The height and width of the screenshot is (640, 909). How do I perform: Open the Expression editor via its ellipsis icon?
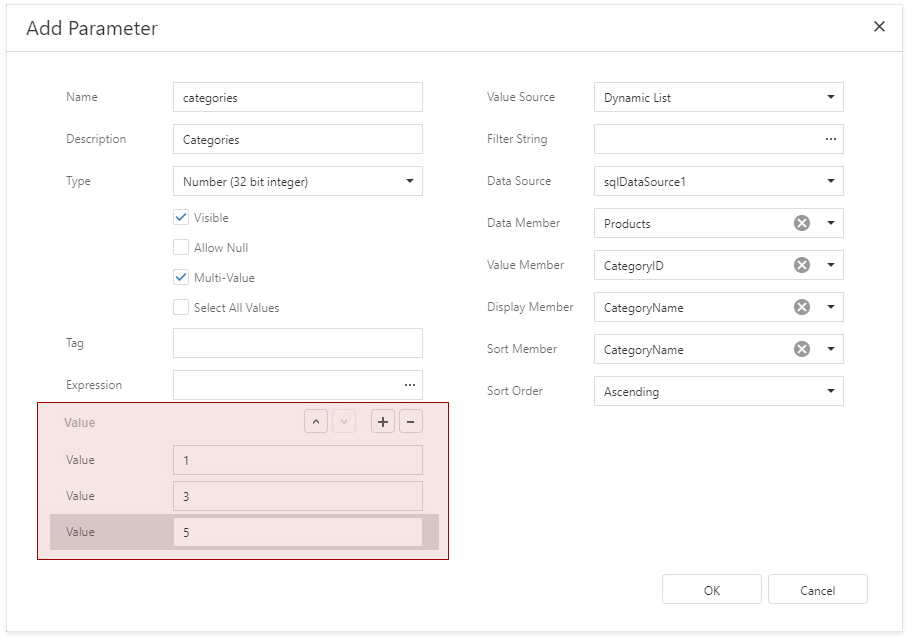(x=409, y=384)
